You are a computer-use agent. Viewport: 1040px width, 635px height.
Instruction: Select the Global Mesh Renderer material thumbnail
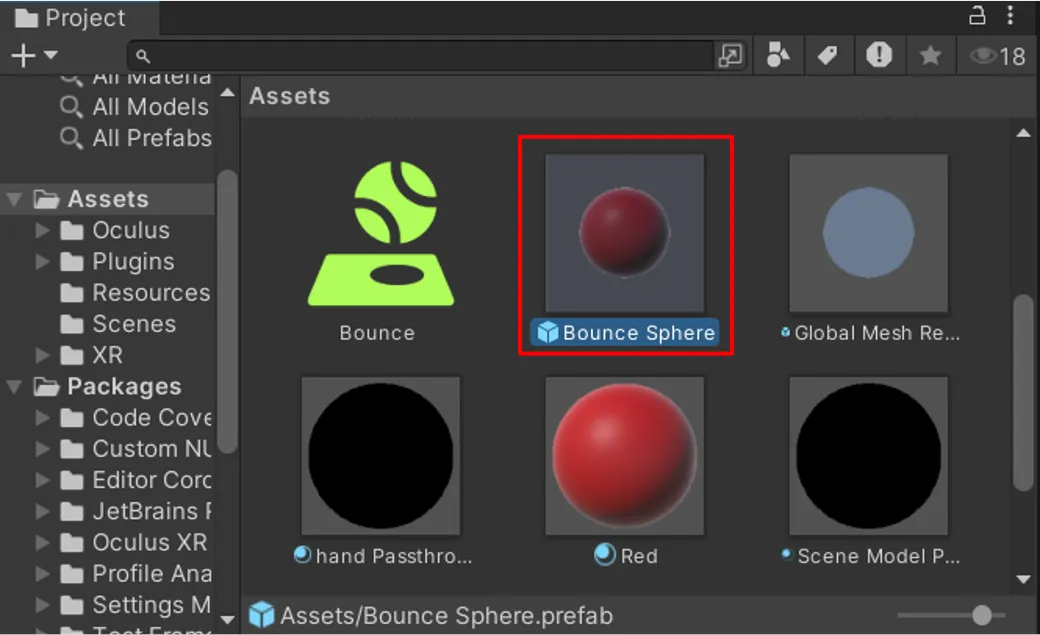(x=868, y=233)
